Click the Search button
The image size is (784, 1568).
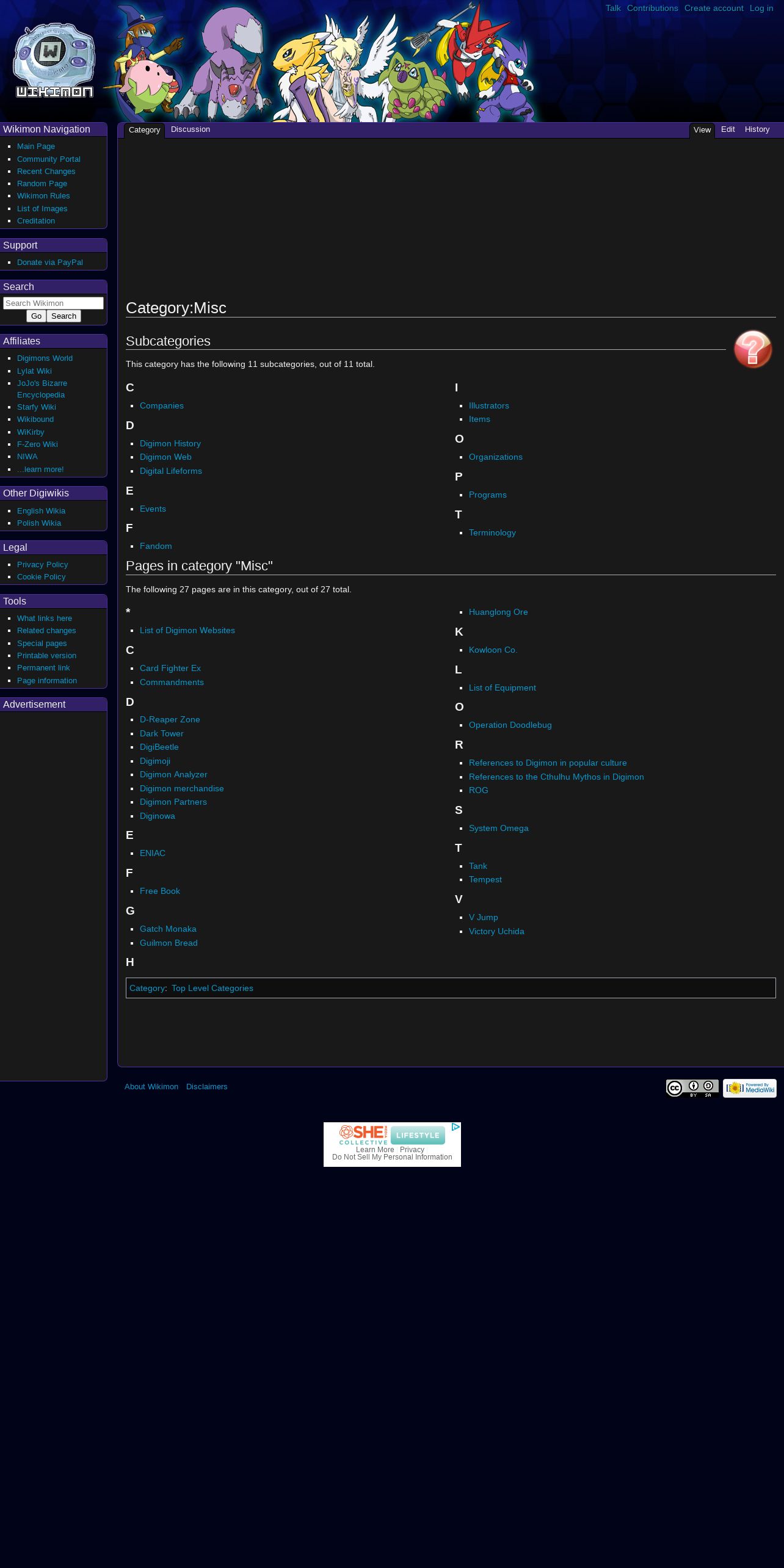point(64,316)
